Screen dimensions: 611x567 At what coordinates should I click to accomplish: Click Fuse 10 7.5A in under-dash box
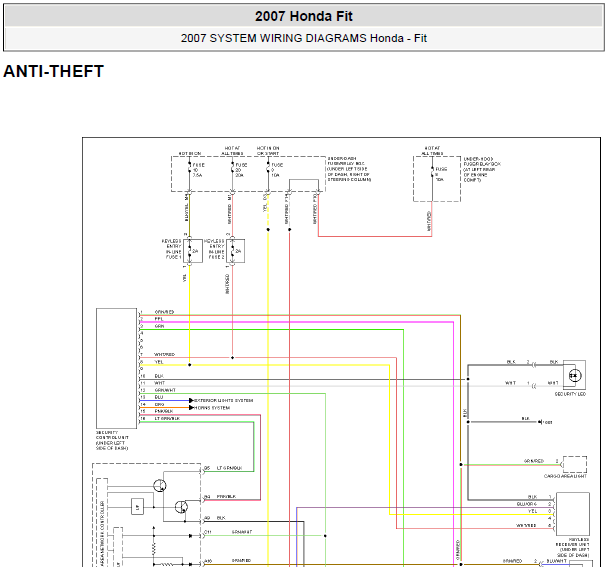point(196,170)
